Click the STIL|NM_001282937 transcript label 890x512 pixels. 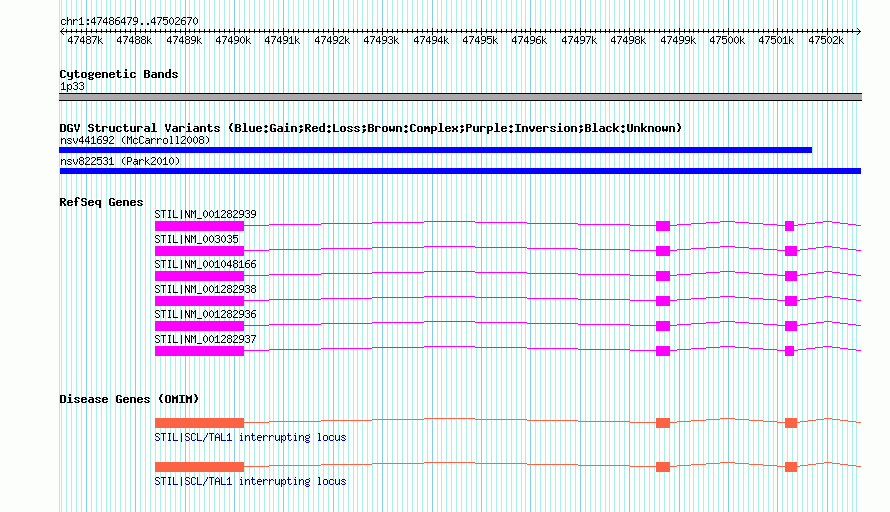pos(205,339)
